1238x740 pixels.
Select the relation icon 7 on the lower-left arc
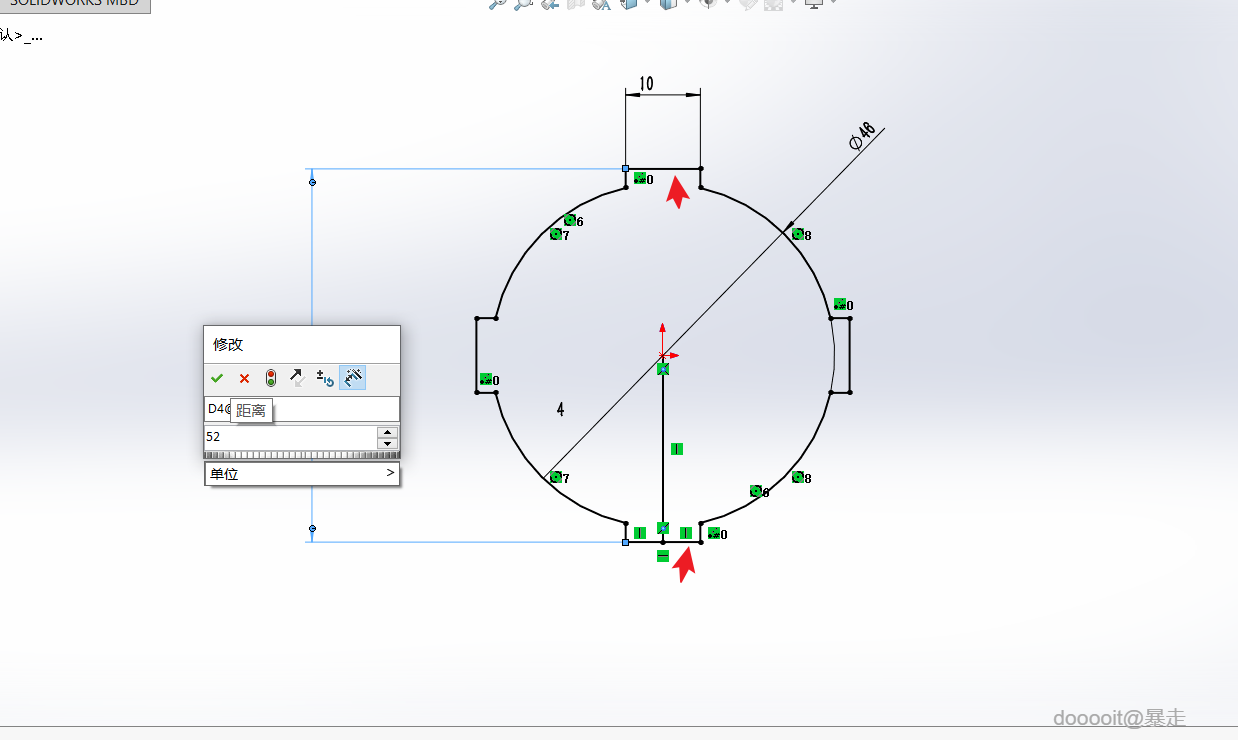pos(559,478)
